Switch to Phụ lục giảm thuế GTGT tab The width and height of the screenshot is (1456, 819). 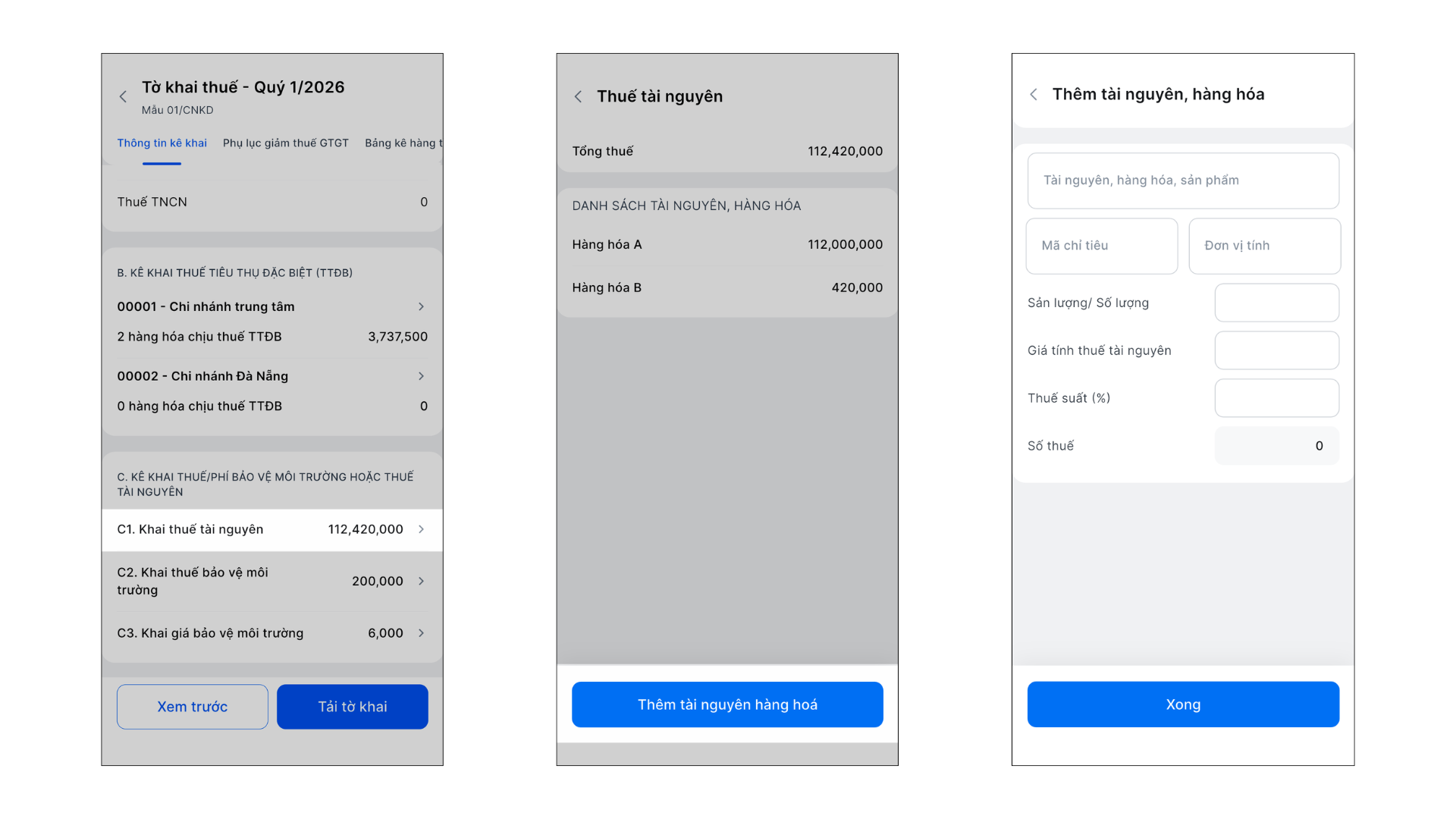[x=286, y=143]
